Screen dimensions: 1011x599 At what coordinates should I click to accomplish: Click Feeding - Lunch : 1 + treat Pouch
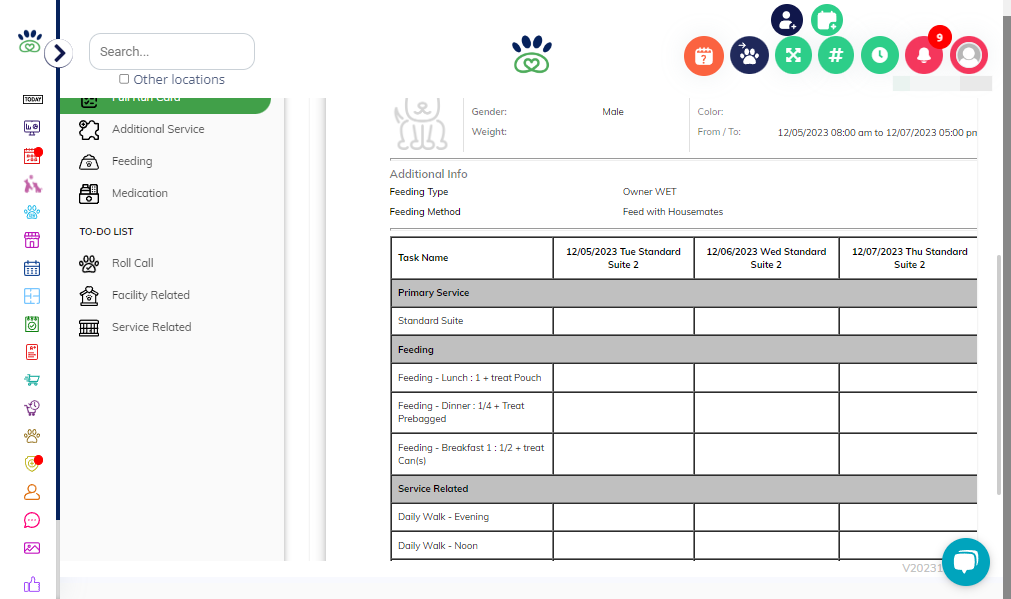472,378
